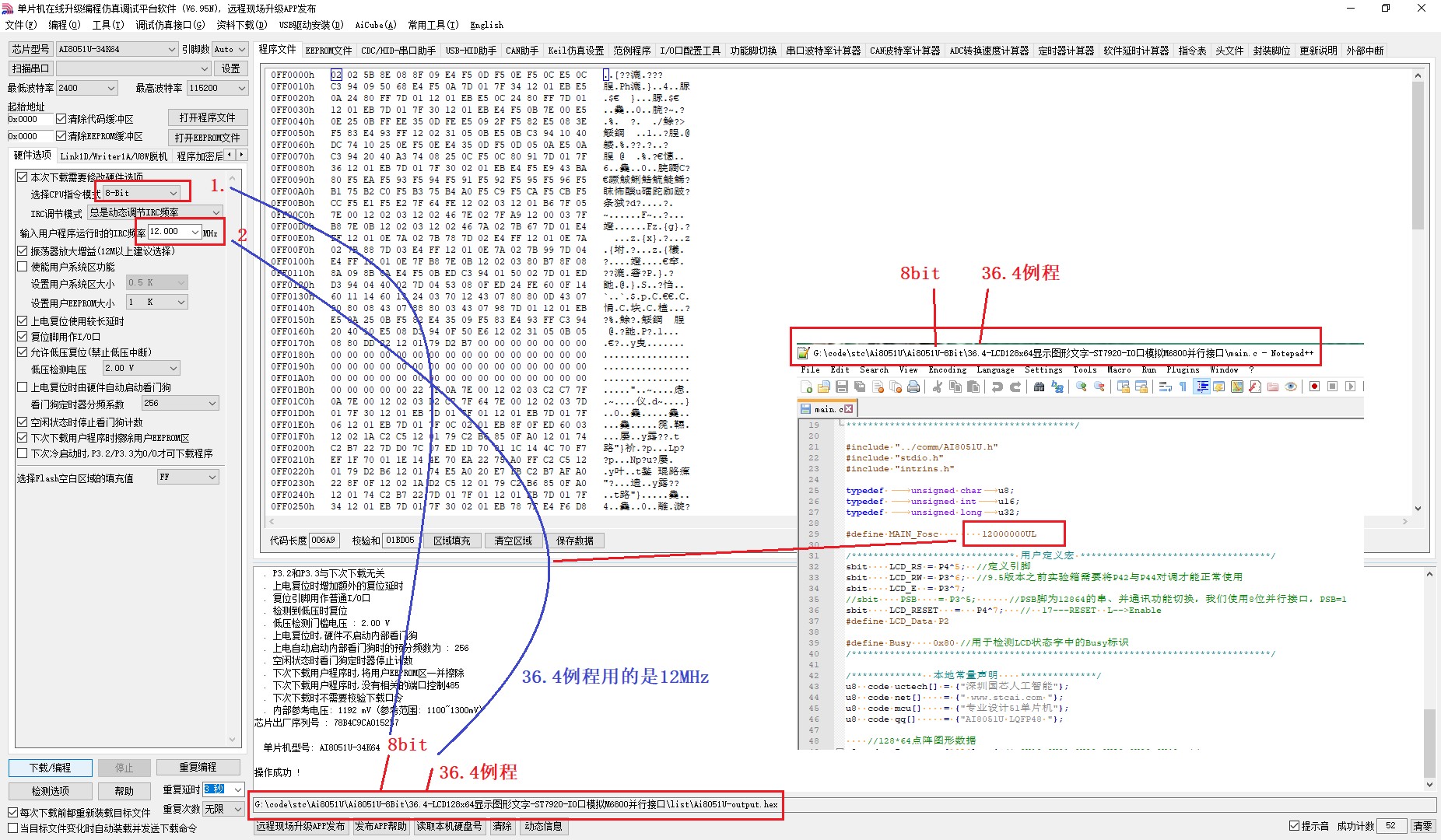Open the 调试仿真接口(G) menu
This screenshot has width=1441, height=840.
(170, 25)
